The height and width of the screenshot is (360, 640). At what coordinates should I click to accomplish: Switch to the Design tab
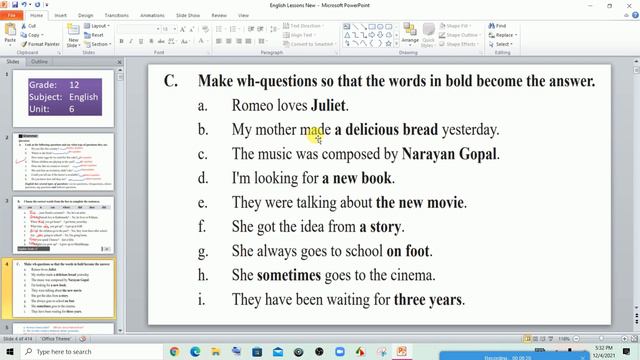(85, 15)
